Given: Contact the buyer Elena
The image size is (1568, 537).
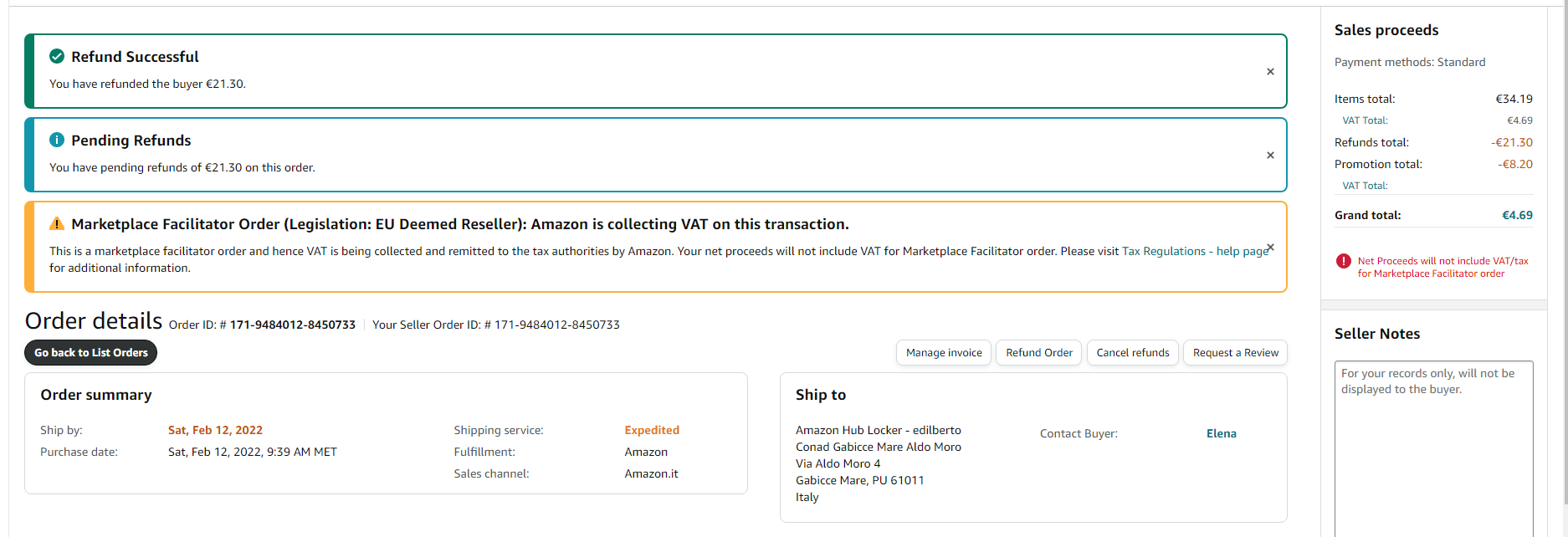Looking at the screenshot, I should pos(1221,433).
